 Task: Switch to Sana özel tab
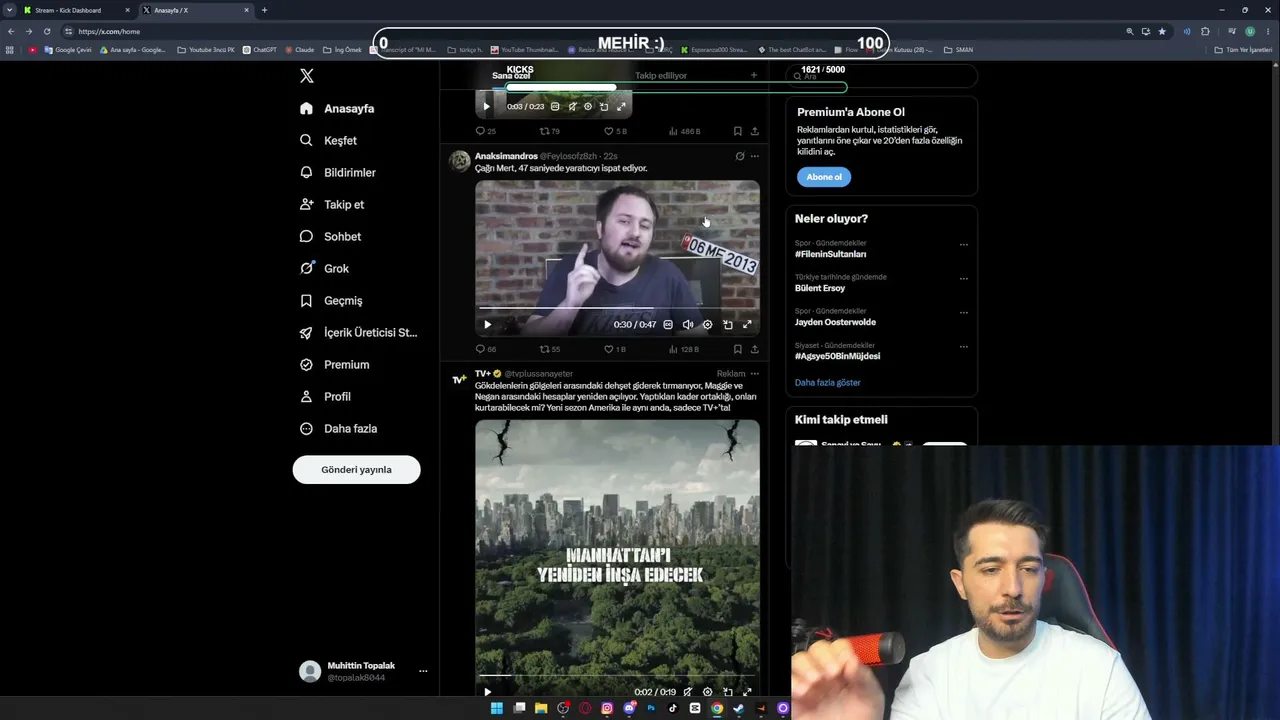click(x=511, y=75)
